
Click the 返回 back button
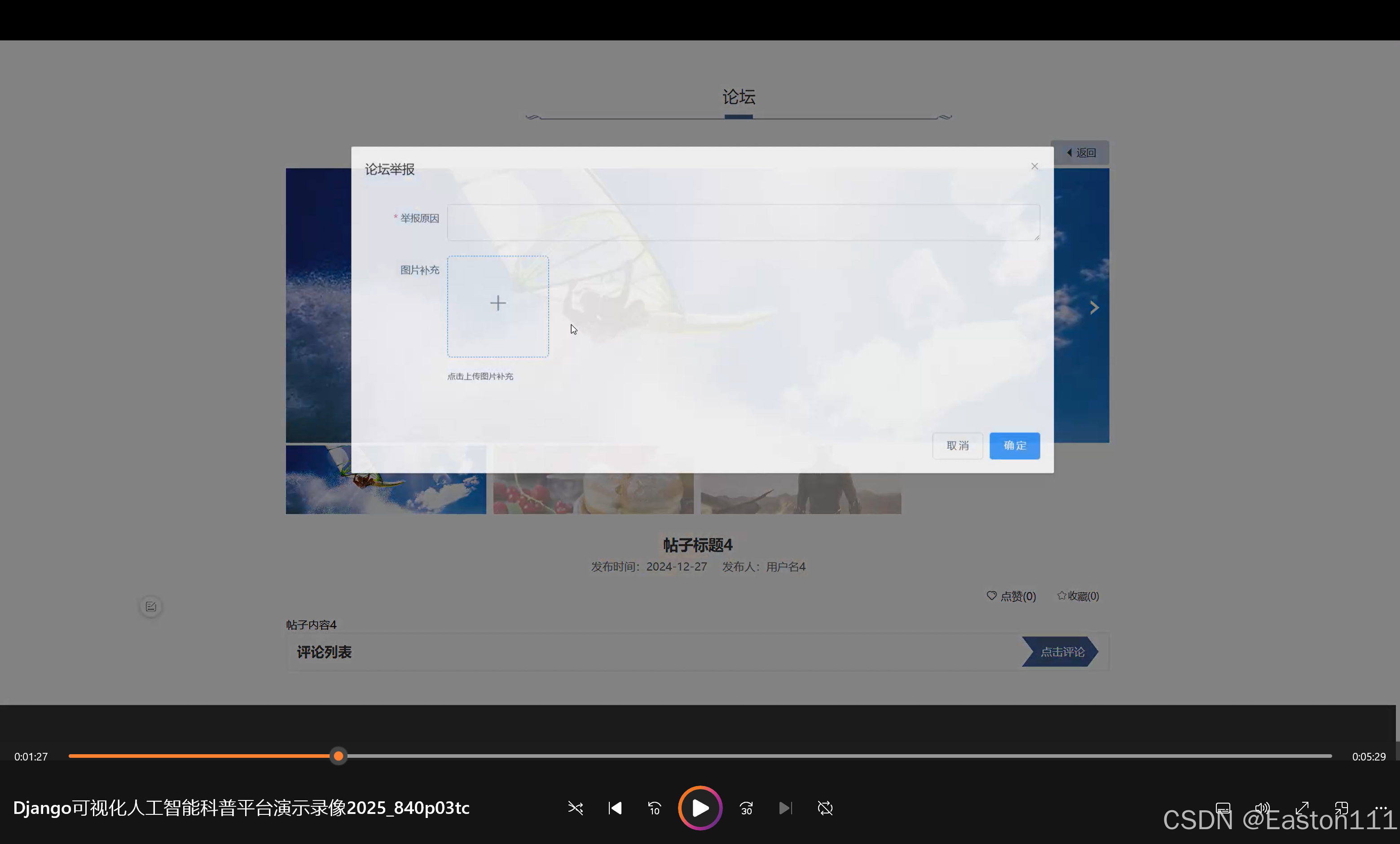pos(1081,153)
